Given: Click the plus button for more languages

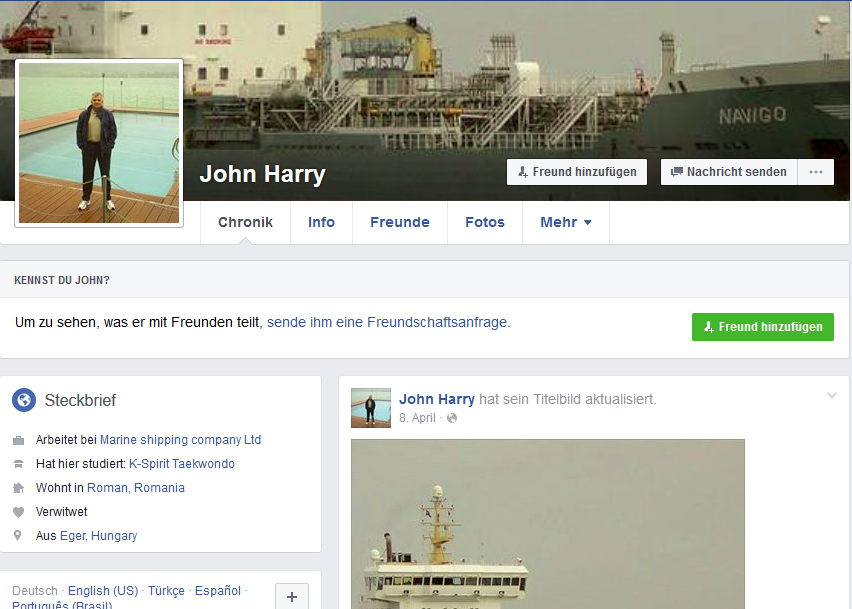Looking at the screenshot, I should point(292,597).
